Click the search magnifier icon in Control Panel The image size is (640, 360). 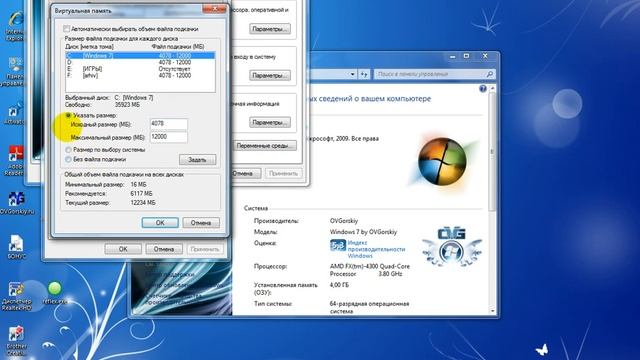click(489, 74)
